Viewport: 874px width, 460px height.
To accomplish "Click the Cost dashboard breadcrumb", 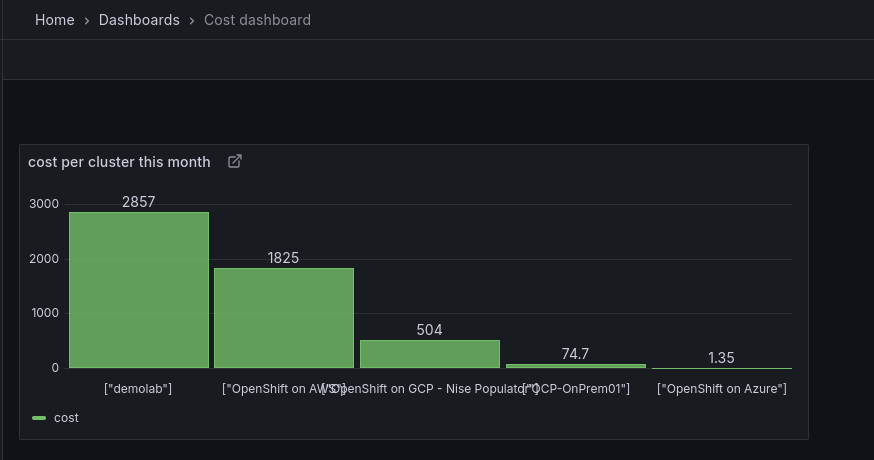I will click(257, 20).
